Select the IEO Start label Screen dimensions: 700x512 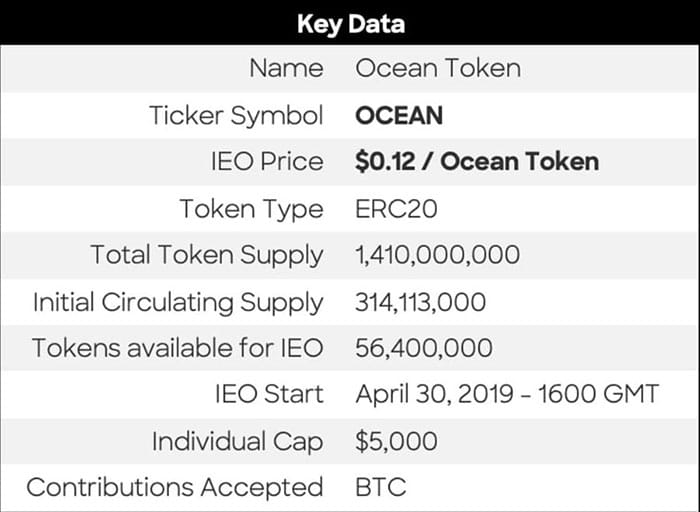[269, 394]
